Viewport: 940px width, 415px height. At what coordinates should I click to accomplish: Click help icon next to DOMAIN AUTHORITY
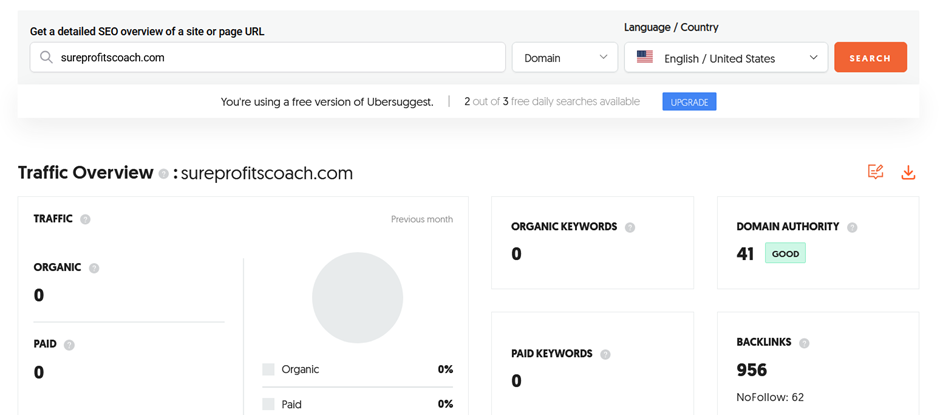[x=852, y=227]
